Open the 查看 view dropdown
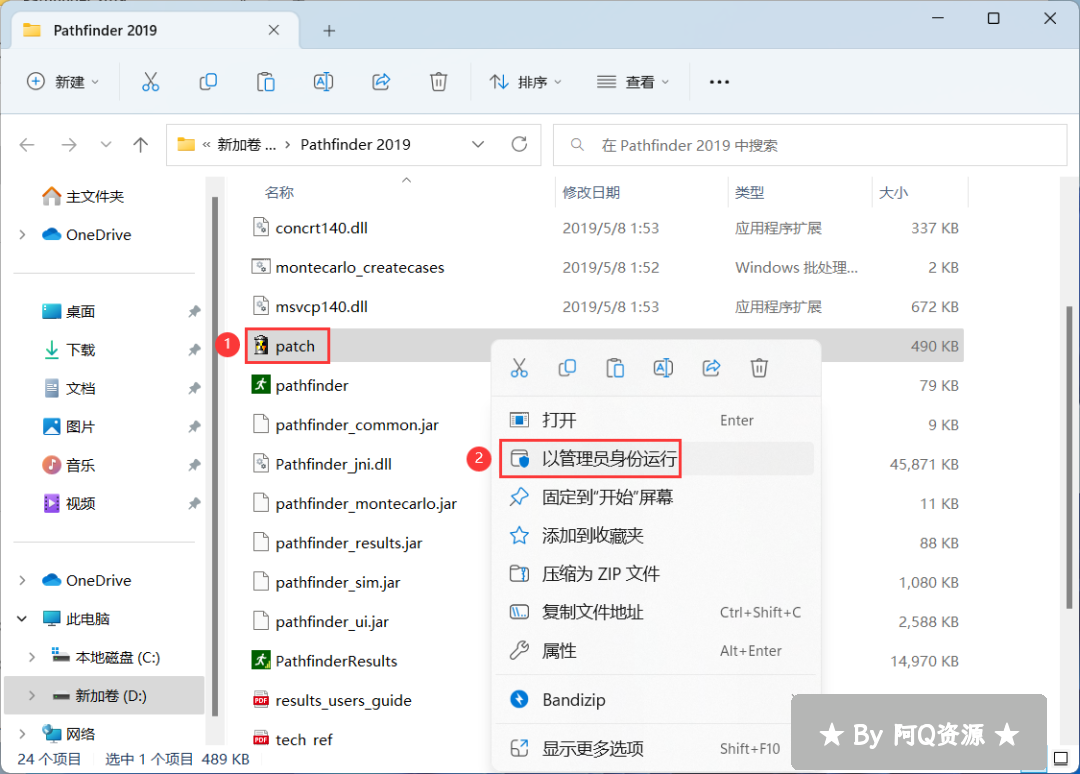Screen dimensions: 1080x774 tap(633, 82)
